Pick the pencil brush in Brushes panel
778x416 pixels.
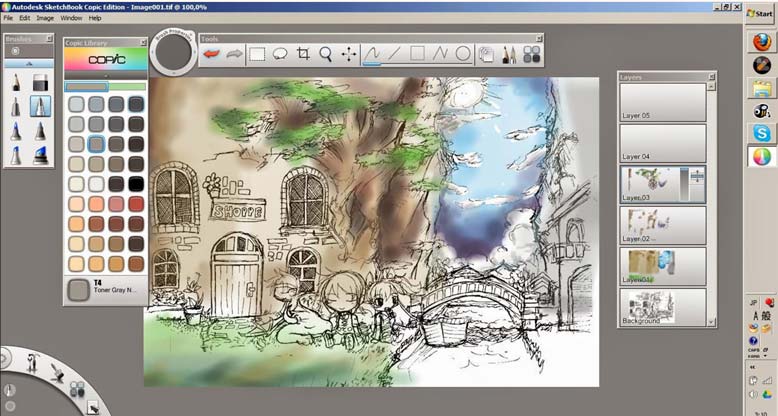point(16,82)
